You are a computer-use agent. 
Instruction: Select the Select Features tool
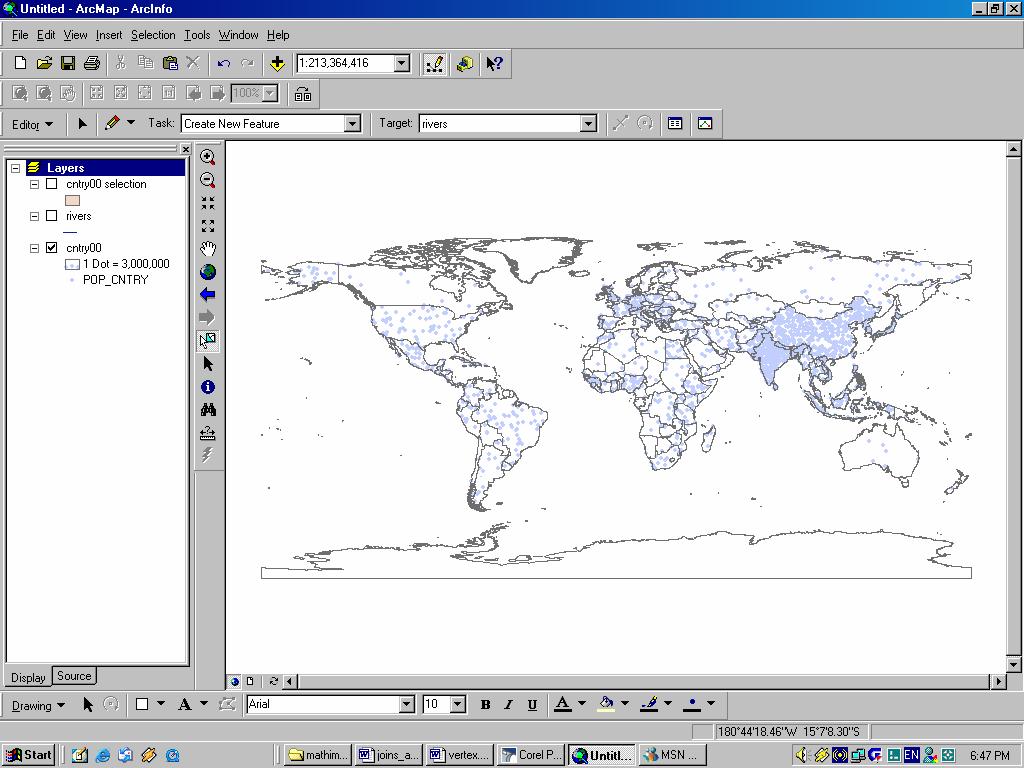click(208, 340)
